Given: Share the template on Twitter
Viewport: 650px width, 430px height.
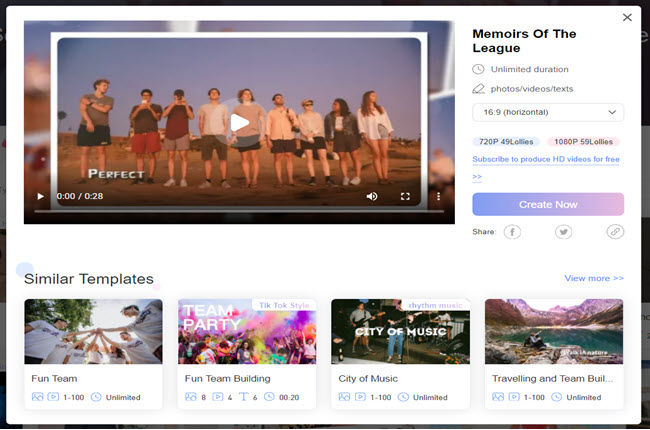Looking at the screenshot, I should [564, 232].
